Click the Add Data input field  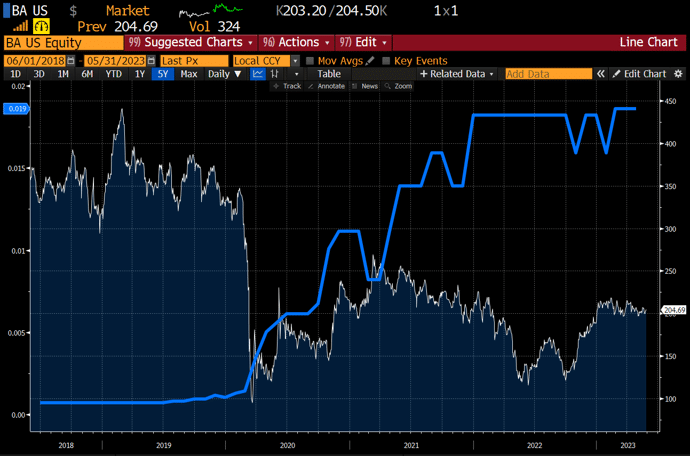pyautogui.click(x=548, y=74)
